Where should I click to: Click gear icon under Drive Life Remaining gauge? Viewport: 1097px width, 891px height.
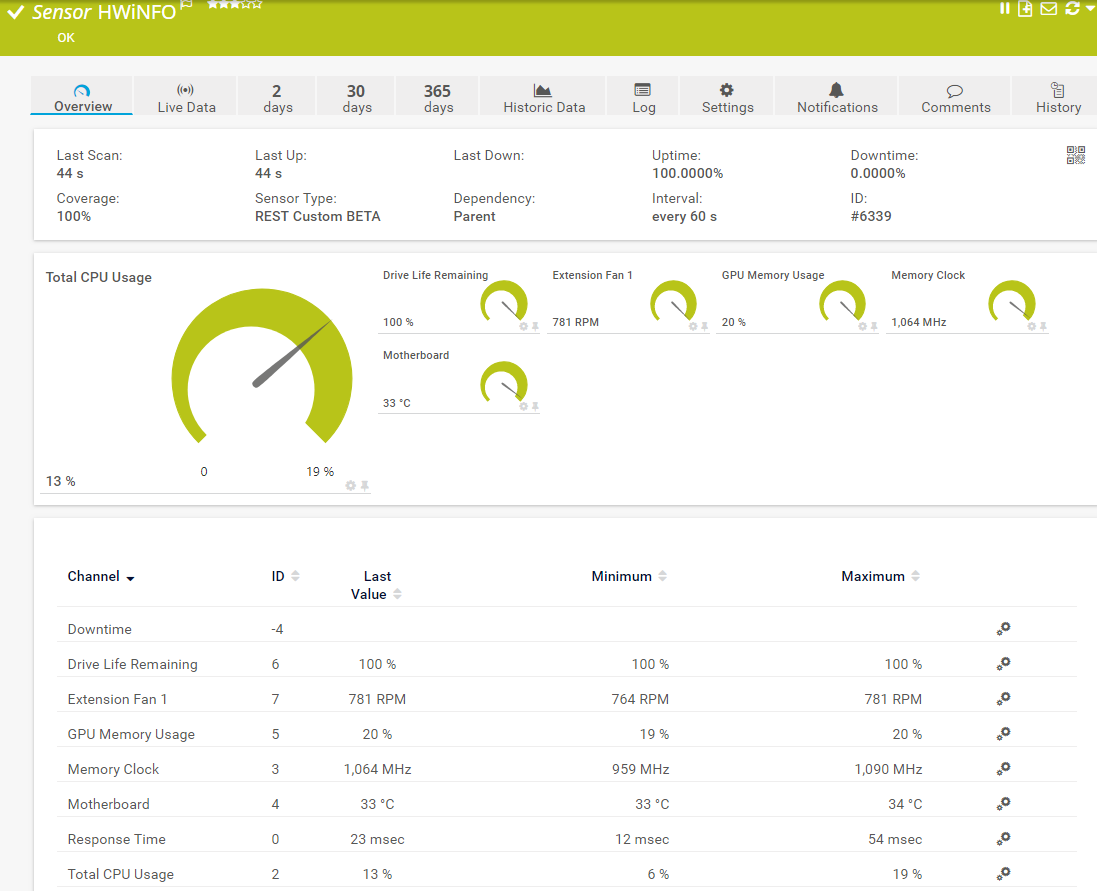pyautogui.click(x=523, y=326)
